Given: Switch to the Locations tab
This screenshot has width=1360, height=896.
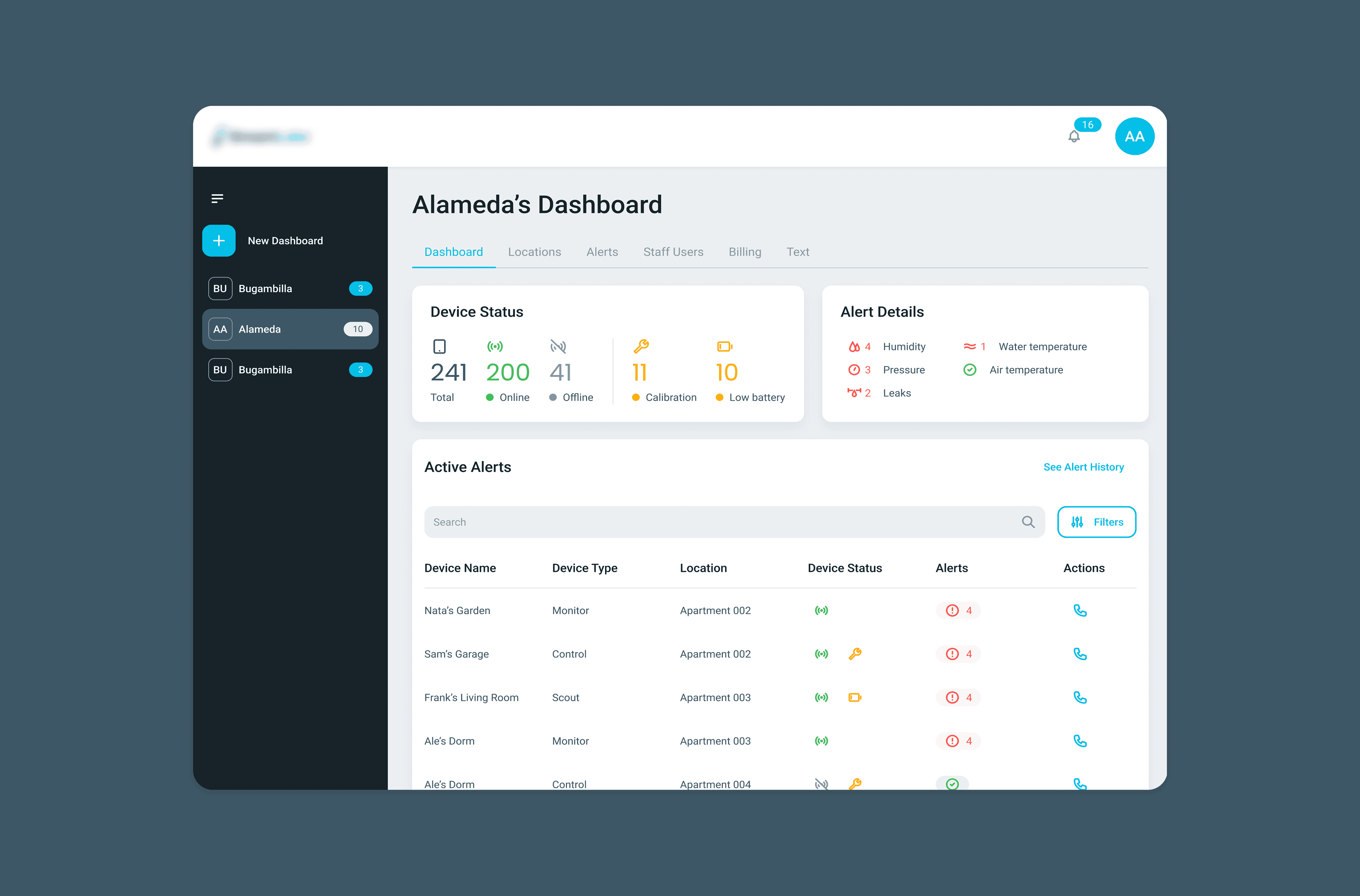Looking at the screenshot, I should pyautogui.click(x=534, y=252).
